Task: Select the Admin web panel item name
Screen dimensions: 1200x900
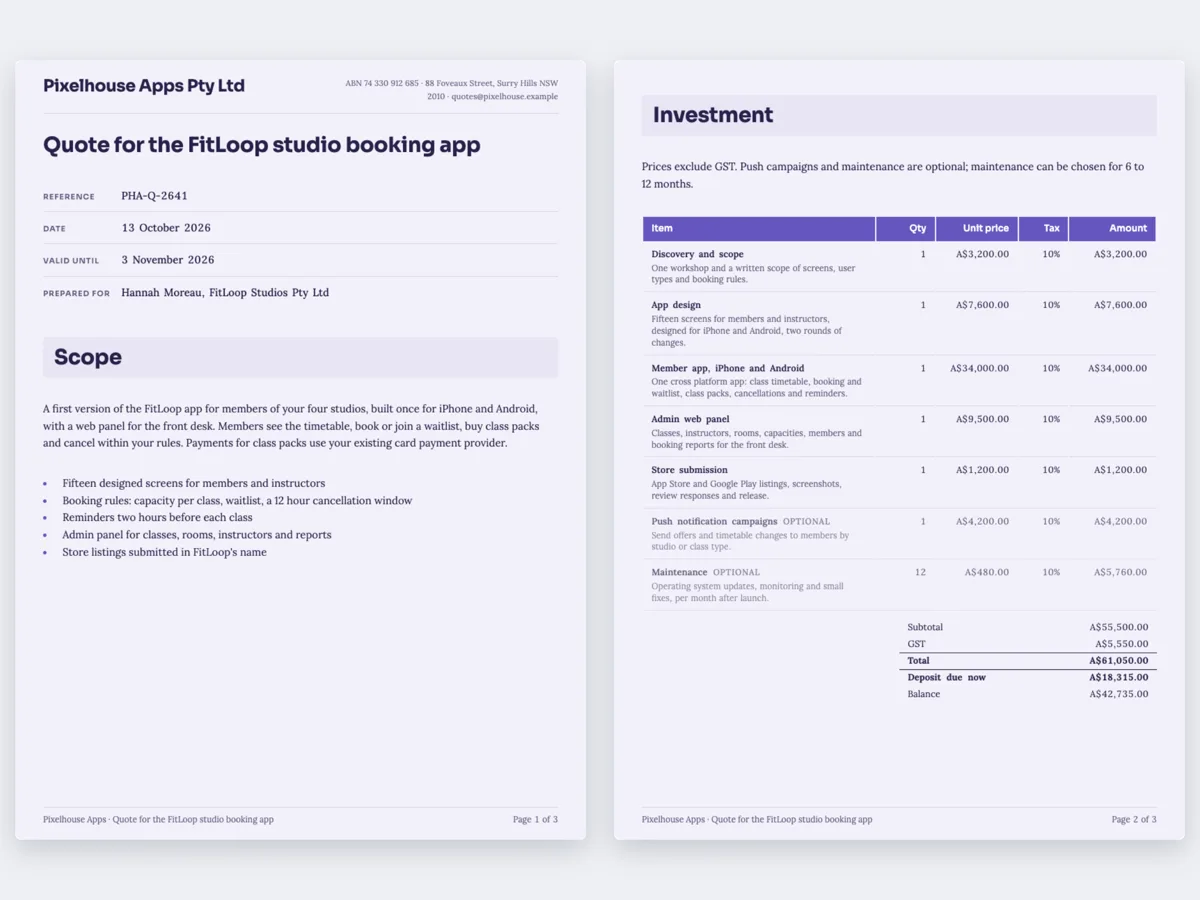Action: pos(690,419)
